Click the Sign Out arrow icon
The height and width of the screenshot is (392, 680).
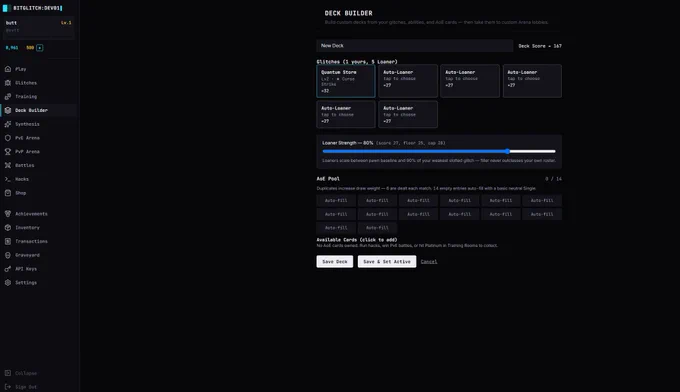(x=8, y=387)
